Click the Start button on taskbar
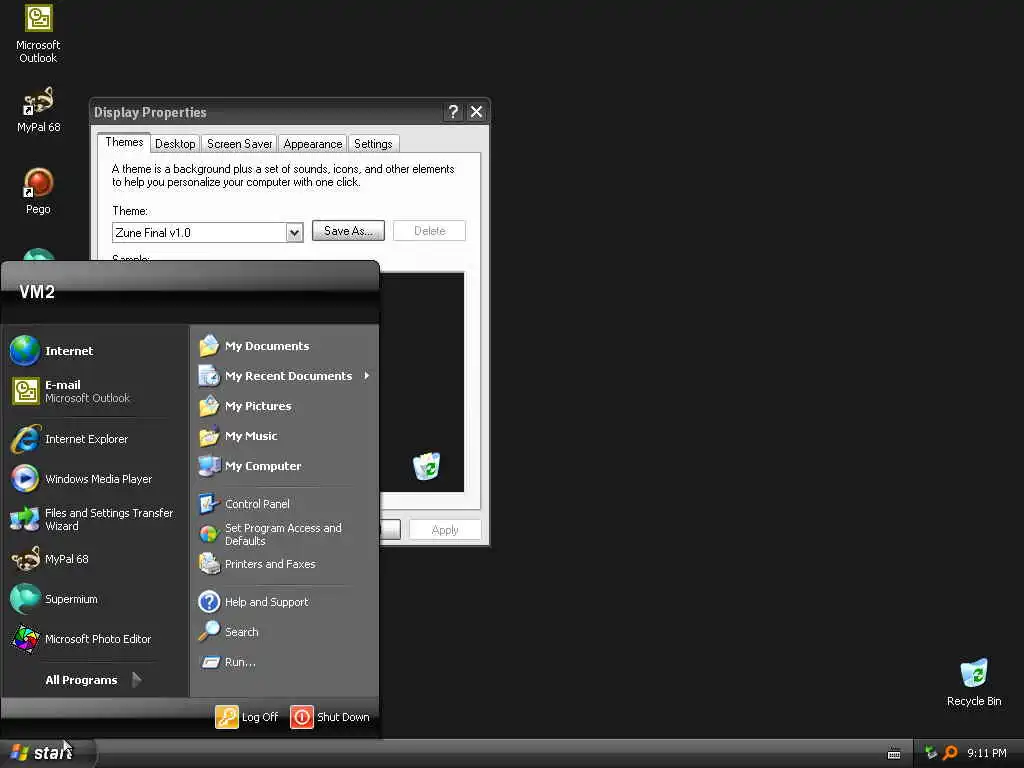This screenshot has width=1024, height=768. (x=47, y=753)
